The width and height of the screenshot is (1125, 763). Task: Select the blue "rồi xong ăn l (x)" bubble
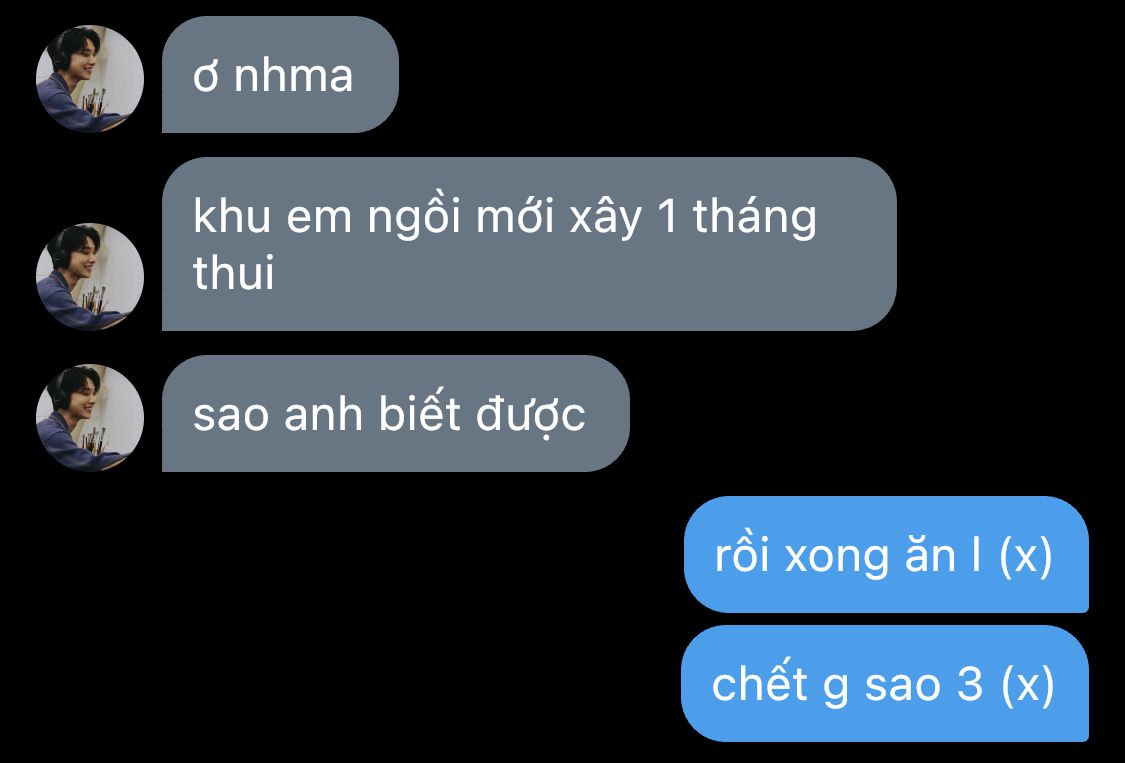point(886,554)
